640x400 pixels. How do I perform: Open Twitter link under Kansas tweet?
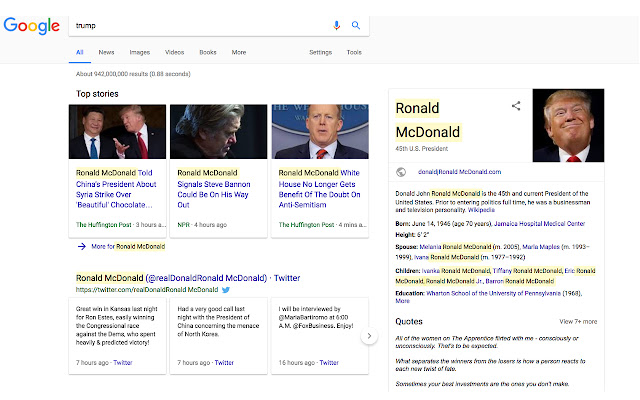point(123,362)
